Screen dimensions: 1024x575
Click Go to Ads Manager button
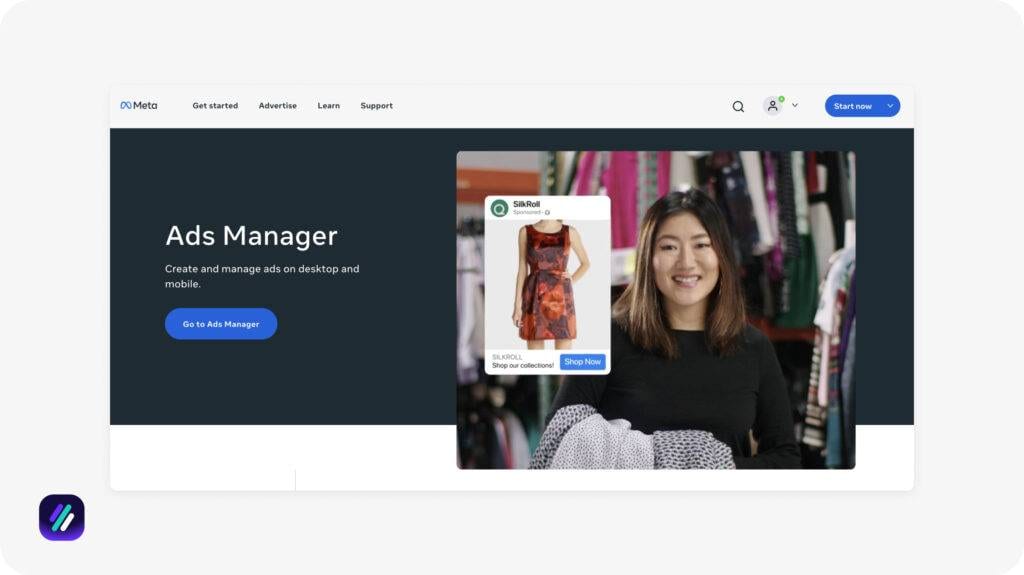click(x=221, y=323)
